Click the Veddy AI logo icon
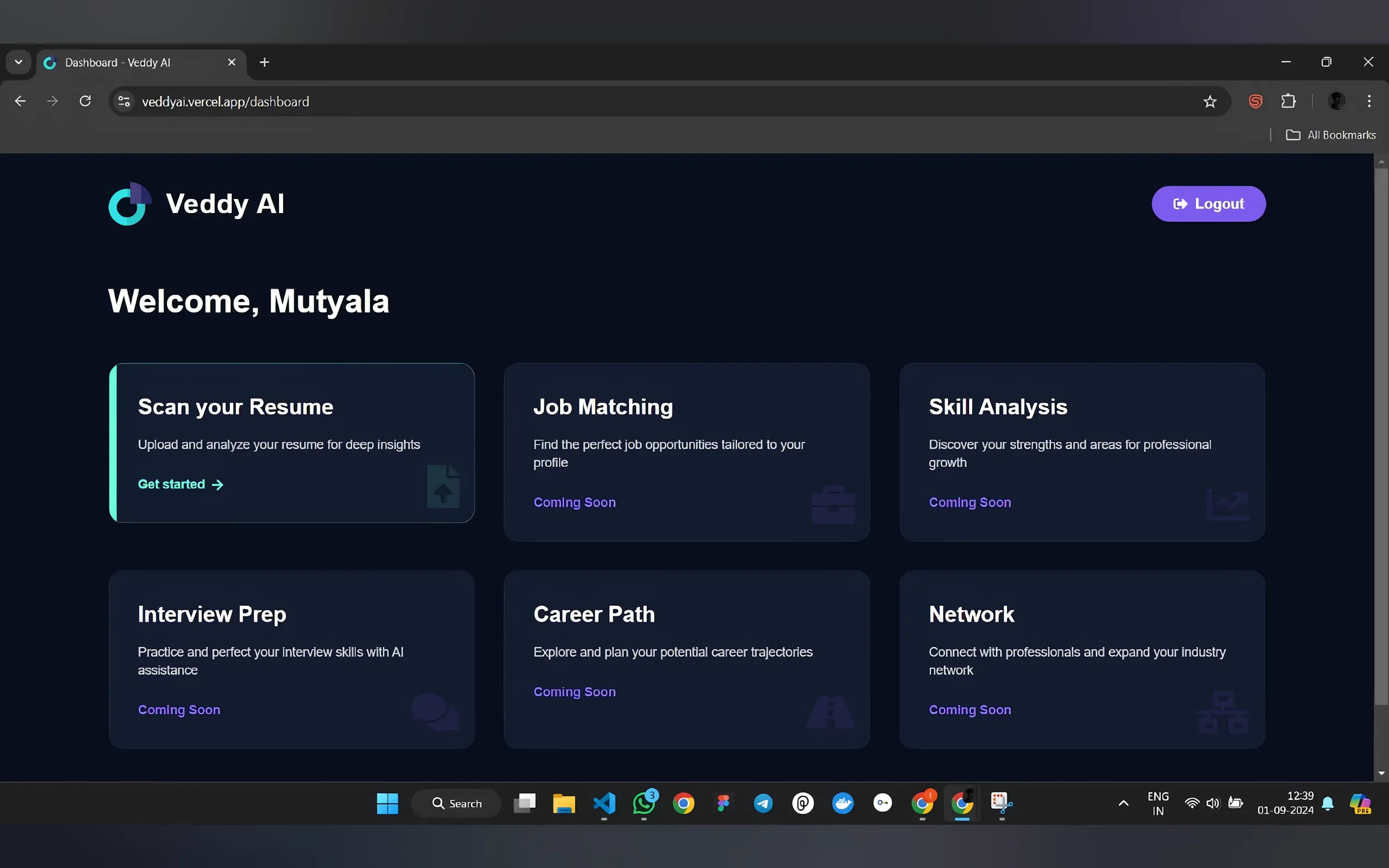The width and height of the screenshot is (1389, 868). 129,204
